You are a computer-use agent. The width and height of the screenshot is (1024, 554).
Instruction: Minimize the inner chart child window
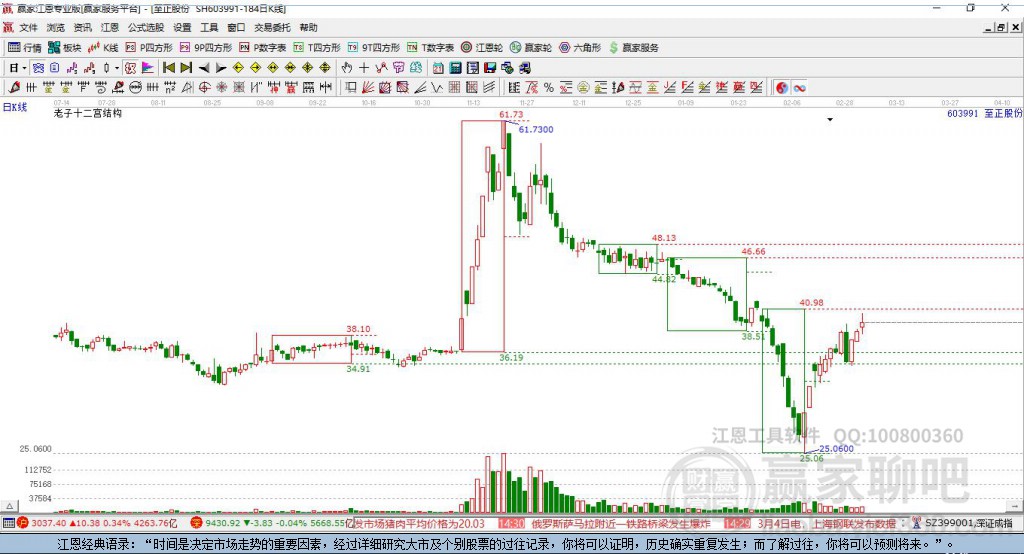tap(989, 27)
